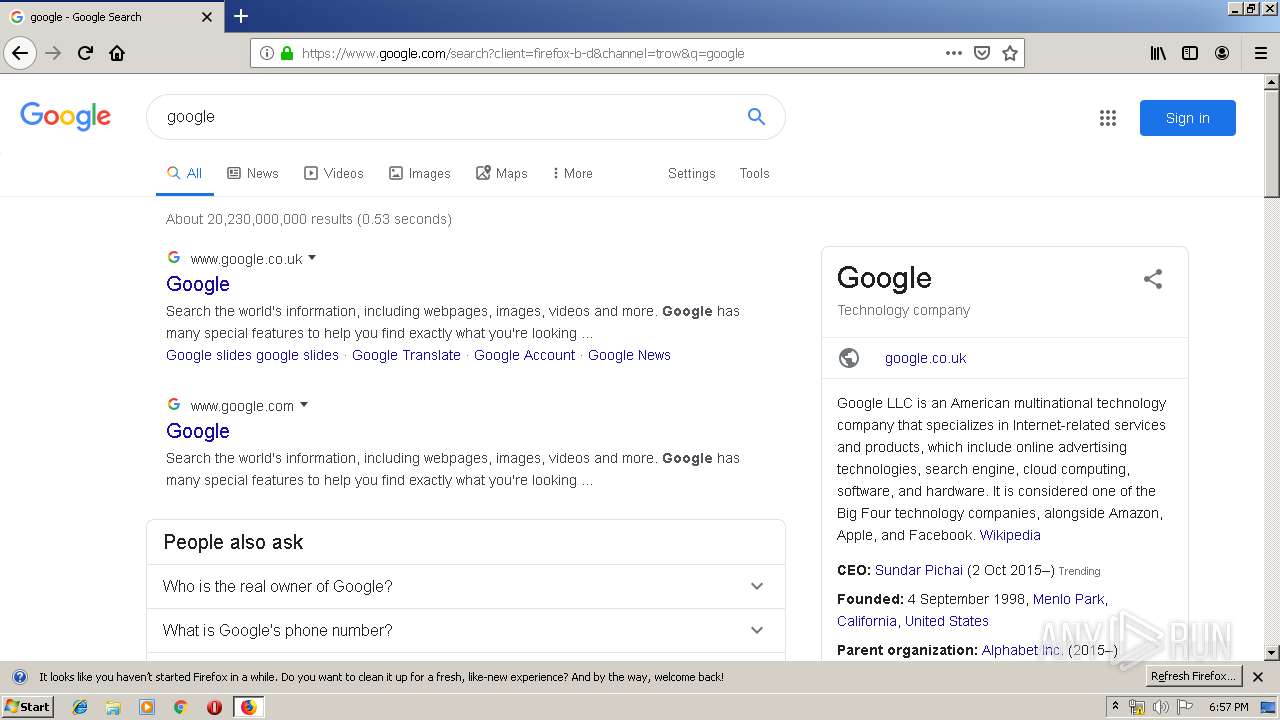
Task: Click the taskbar clock showing 6:57 PM
Action: (1228, 707)
